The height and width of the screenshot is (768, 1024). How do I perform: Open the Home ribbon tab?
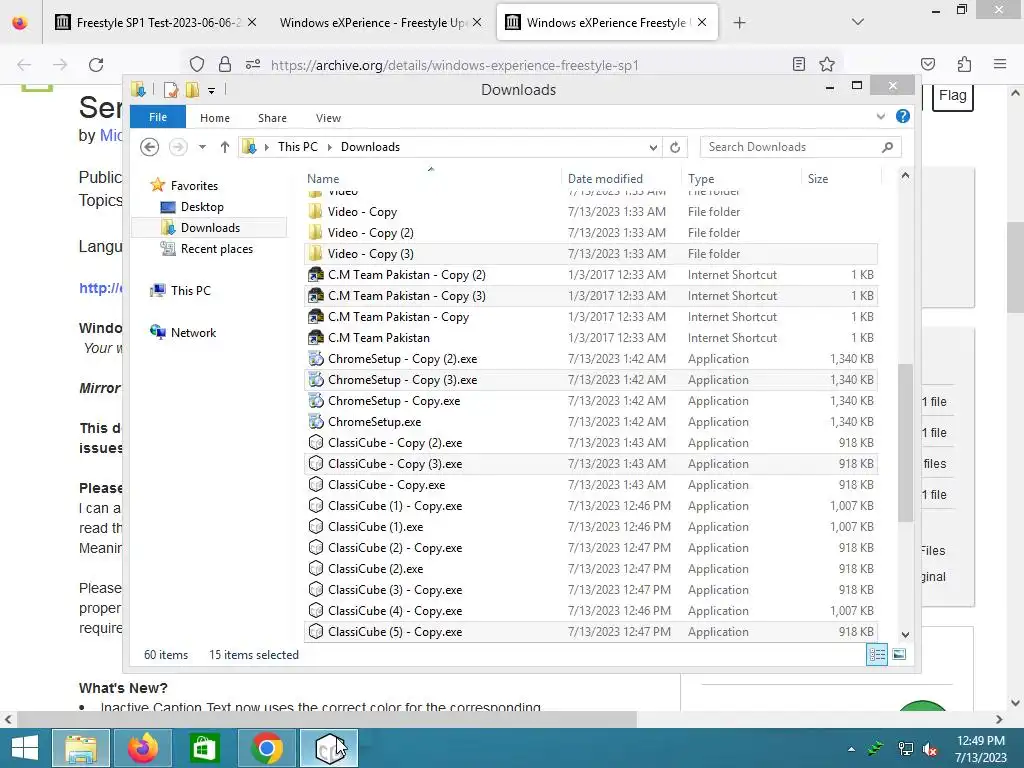coord(215,118)
